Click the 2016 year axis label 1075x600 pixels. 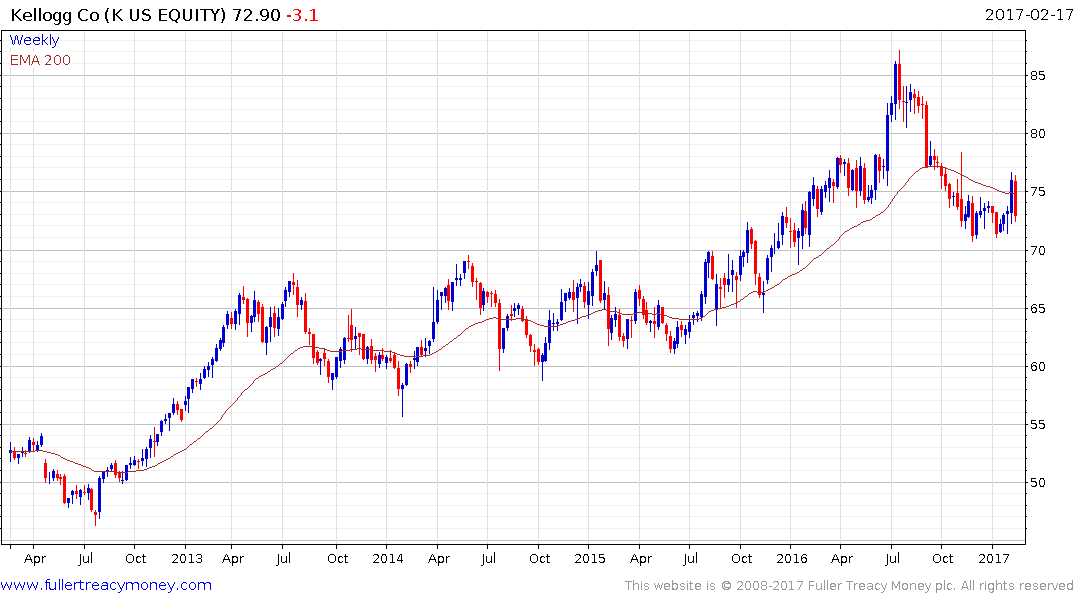click(792, 558)
